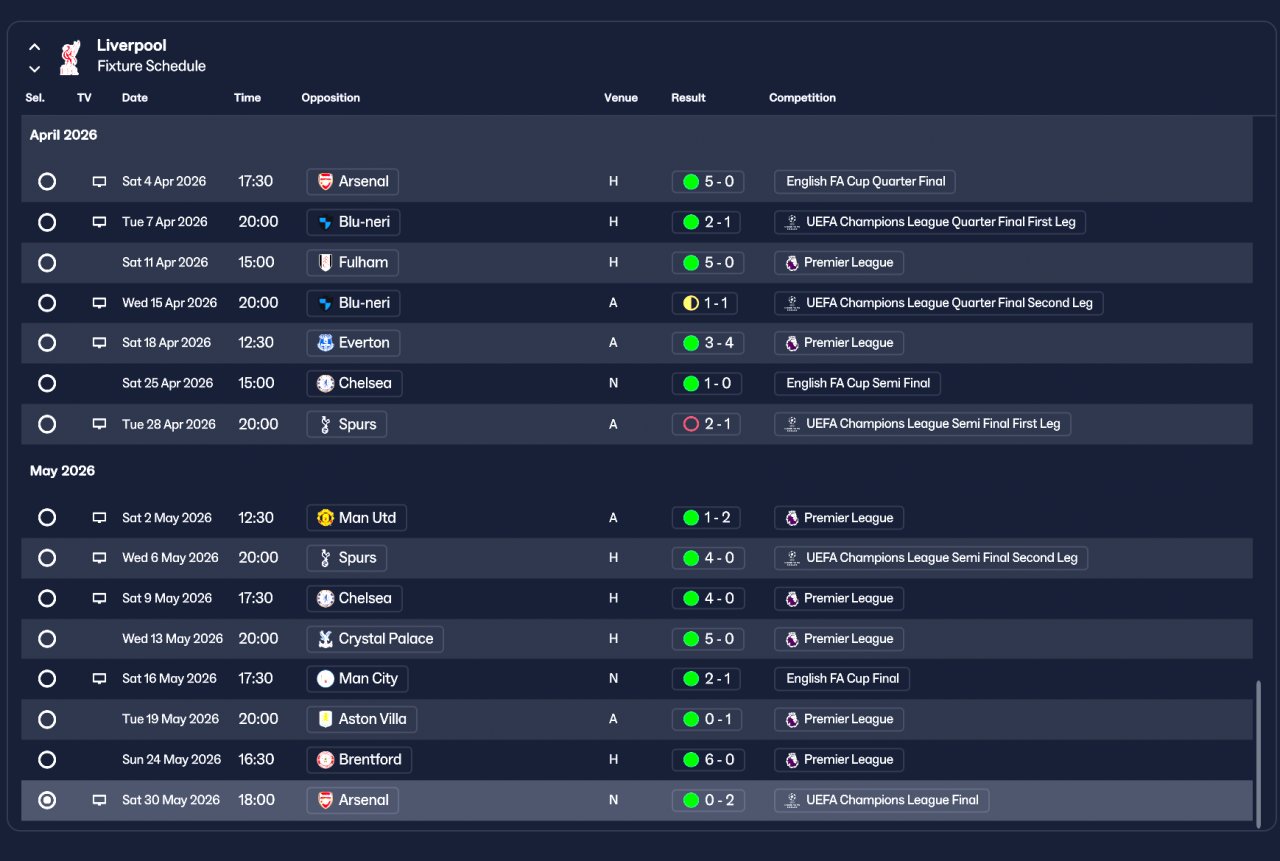Viewport: 1280px width, 861px height.
Task: Click Everton club badge icon
Action: 325,343
